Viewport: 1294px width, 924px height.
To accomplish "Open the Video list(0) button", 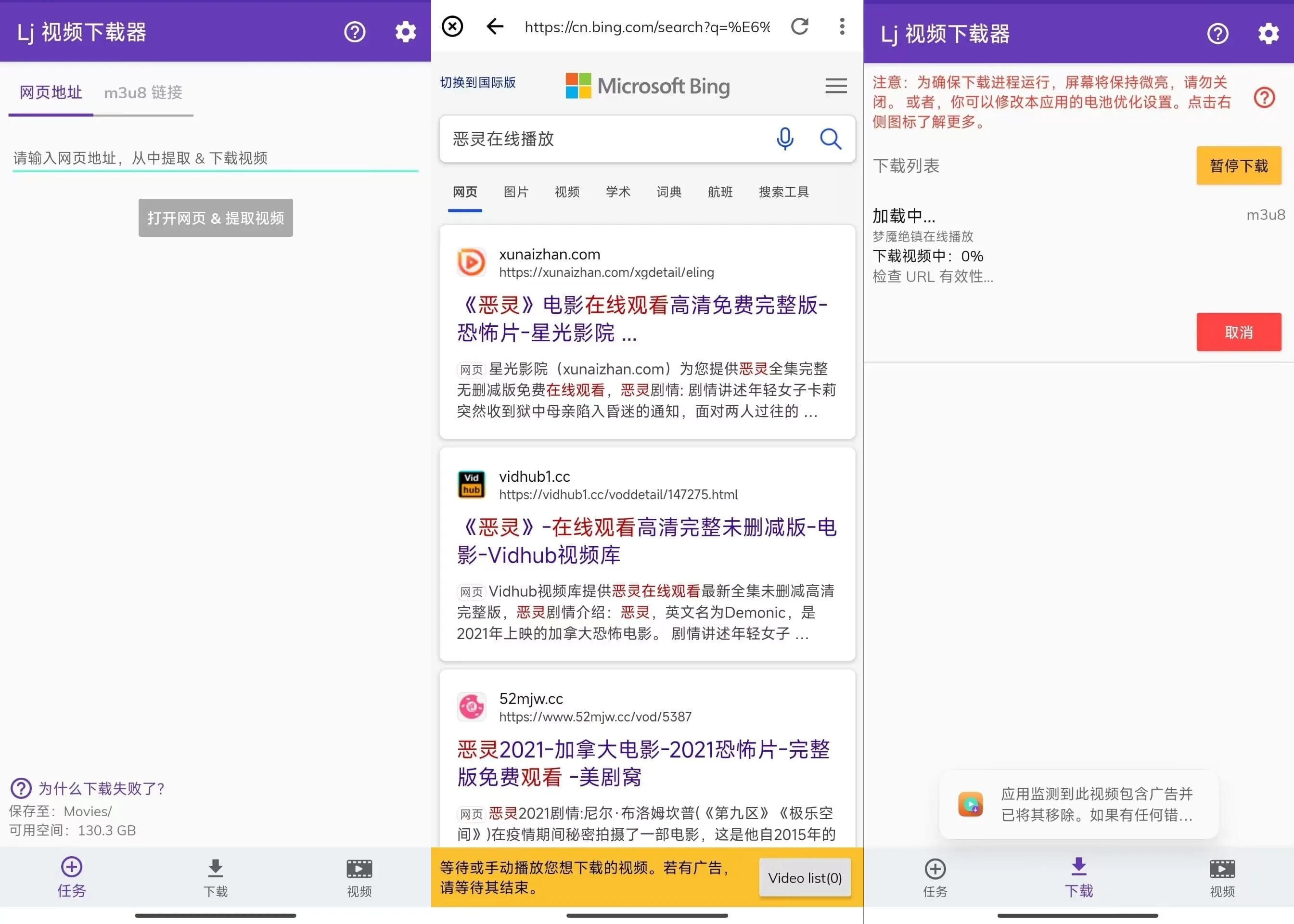I will (804, 877).
